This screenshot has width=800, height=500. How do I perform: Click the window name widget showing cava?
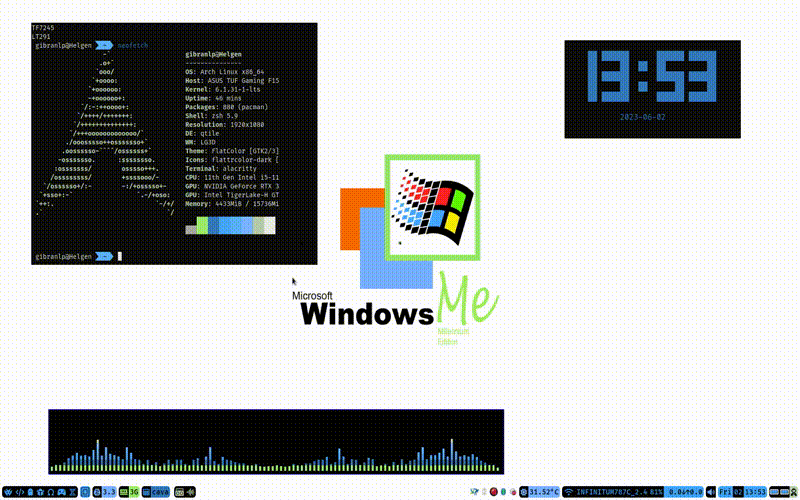tap(156, 492)
